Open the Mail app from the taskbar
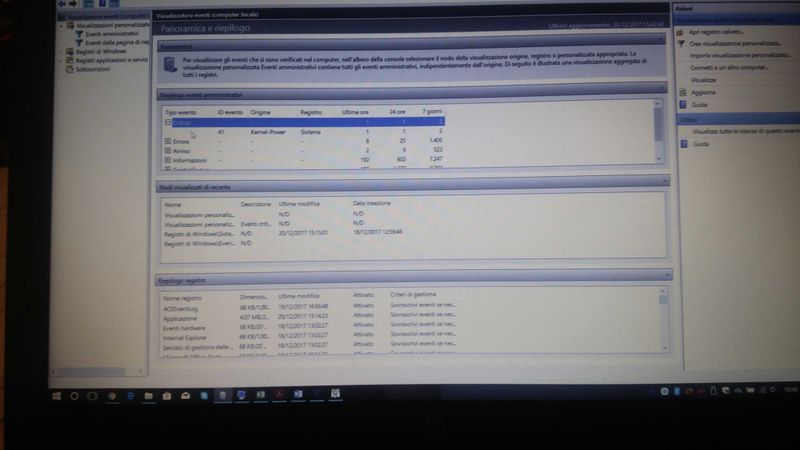The image size is (800, 450). tap(185, 396)
